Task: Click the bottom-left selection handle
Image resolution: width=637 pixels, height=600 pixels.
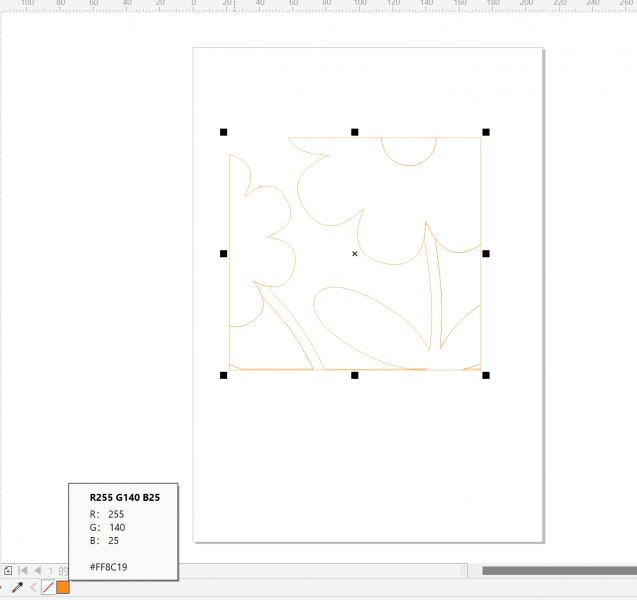Action: [x=224, y=376]
